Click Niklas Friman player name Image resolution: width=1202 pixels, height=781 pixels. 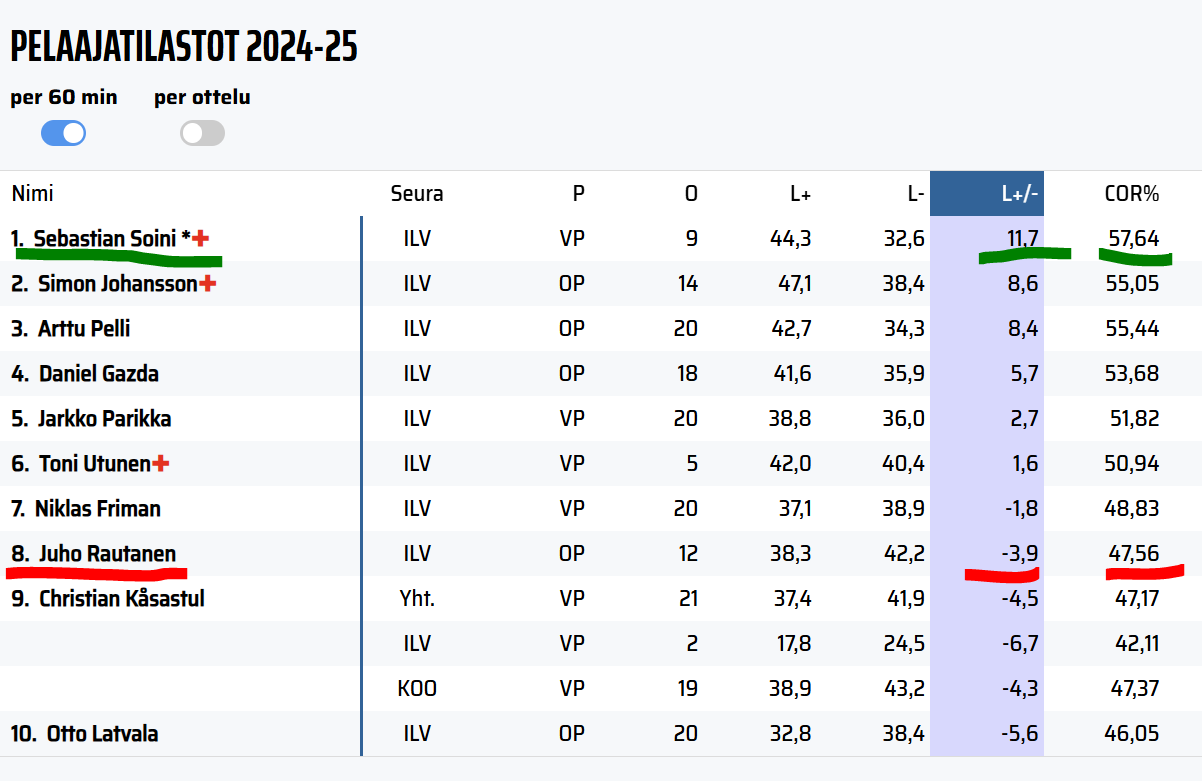point(97,509)
